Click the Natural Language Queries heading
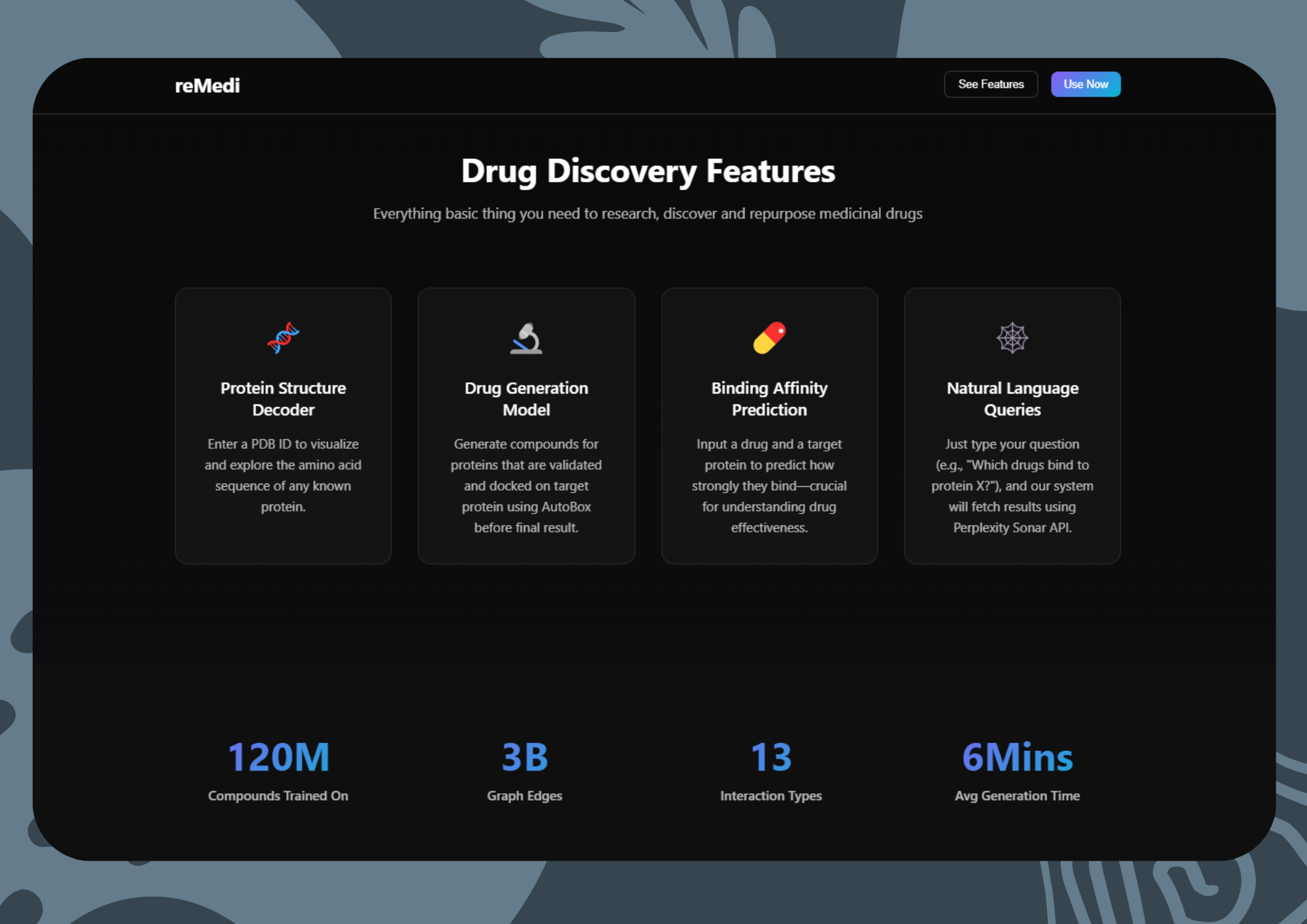The width and height of the screenshot is (1307, 924). tap(1012, 399)
